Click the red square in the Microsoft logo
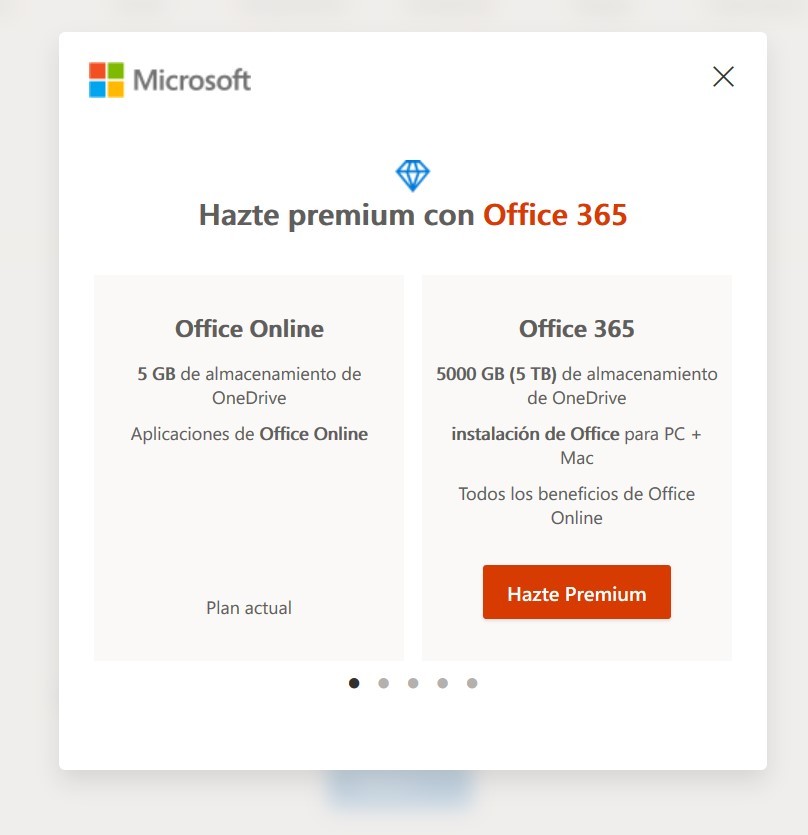Screen dimensions: 808x835 [x=97, y=70]
